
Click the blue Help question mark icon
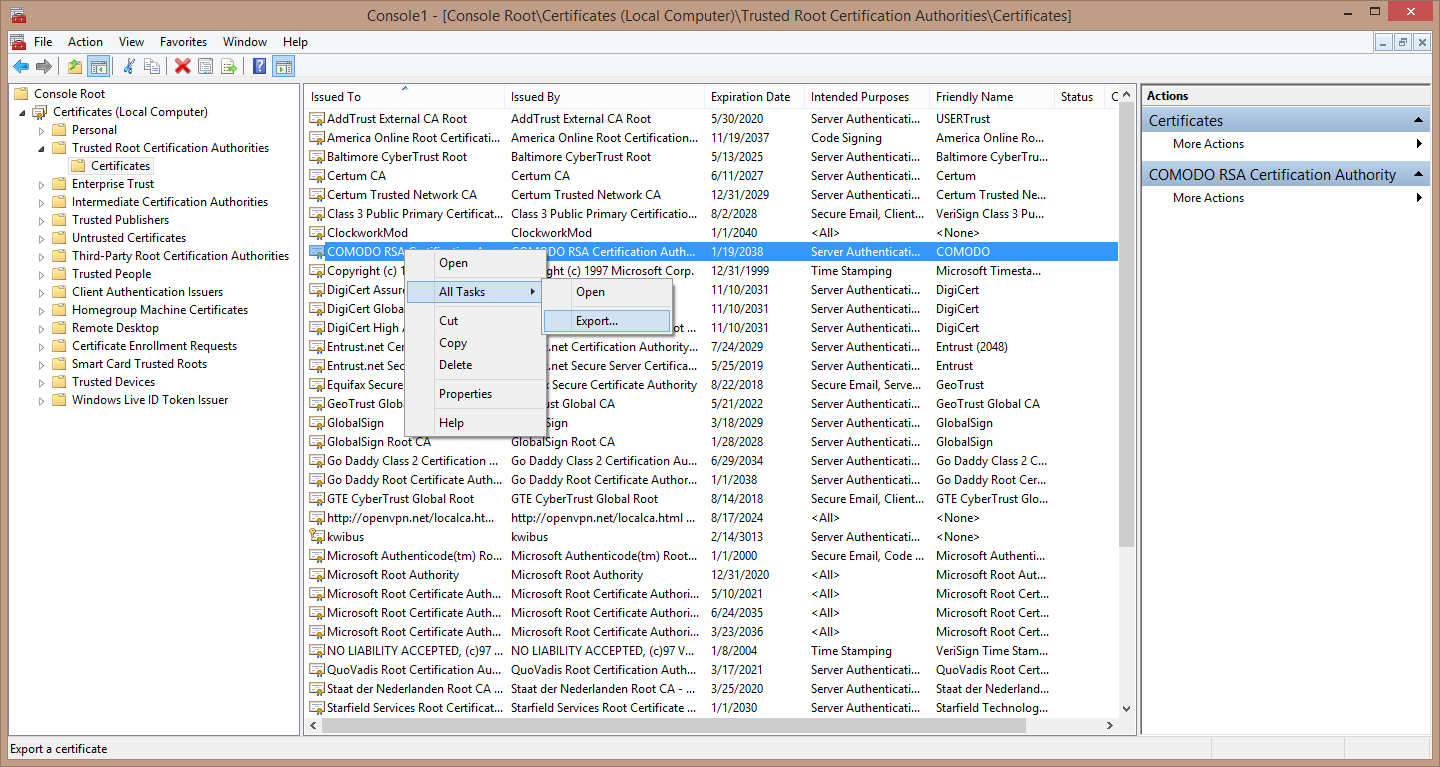(260, 66)
